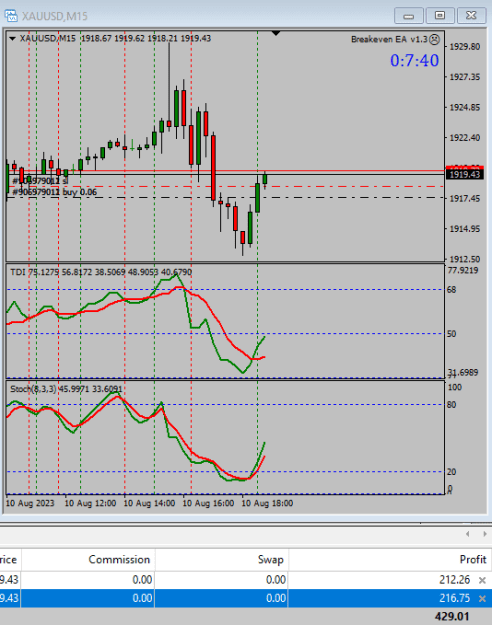Click the Breakeven EA sad-face icon
The image size is (492, 625).
click(434, 39)
